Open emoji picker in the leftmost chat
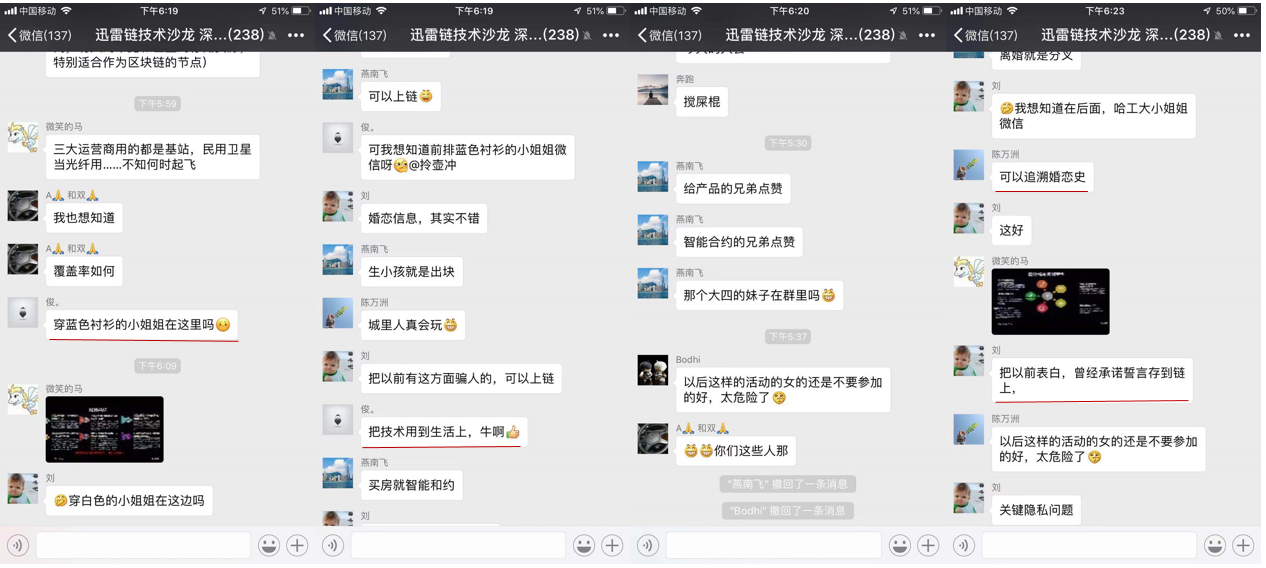The image size is (1266, 568). 269,545
